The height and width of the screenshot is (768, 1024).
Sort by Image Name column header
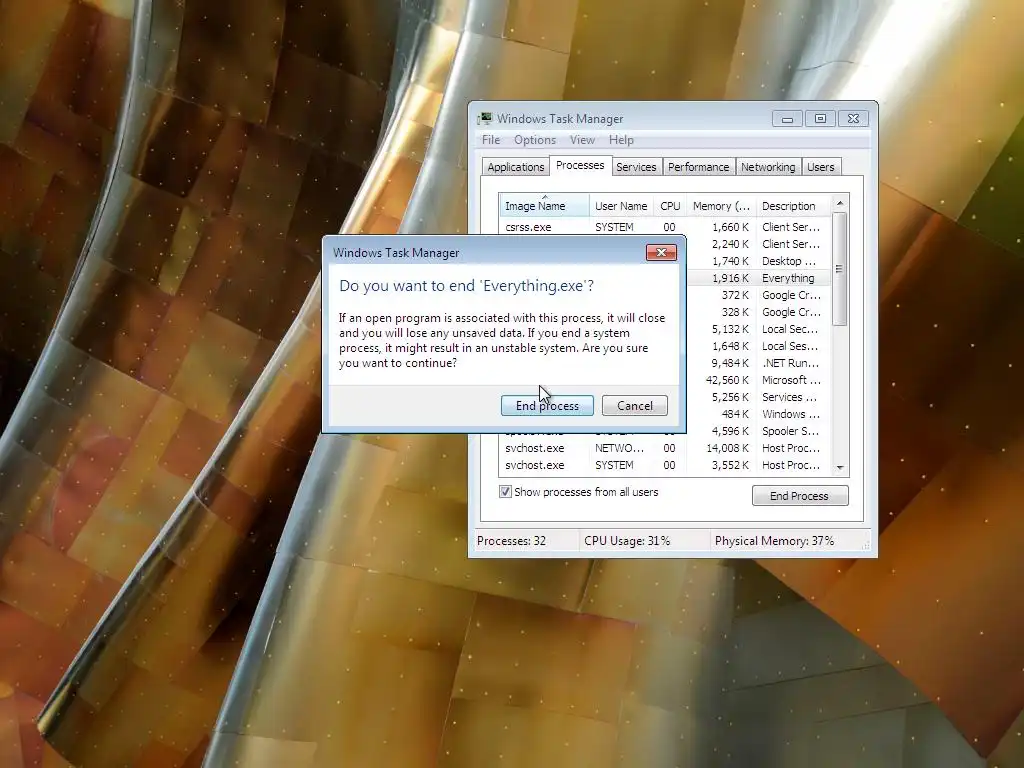[544, 206]
